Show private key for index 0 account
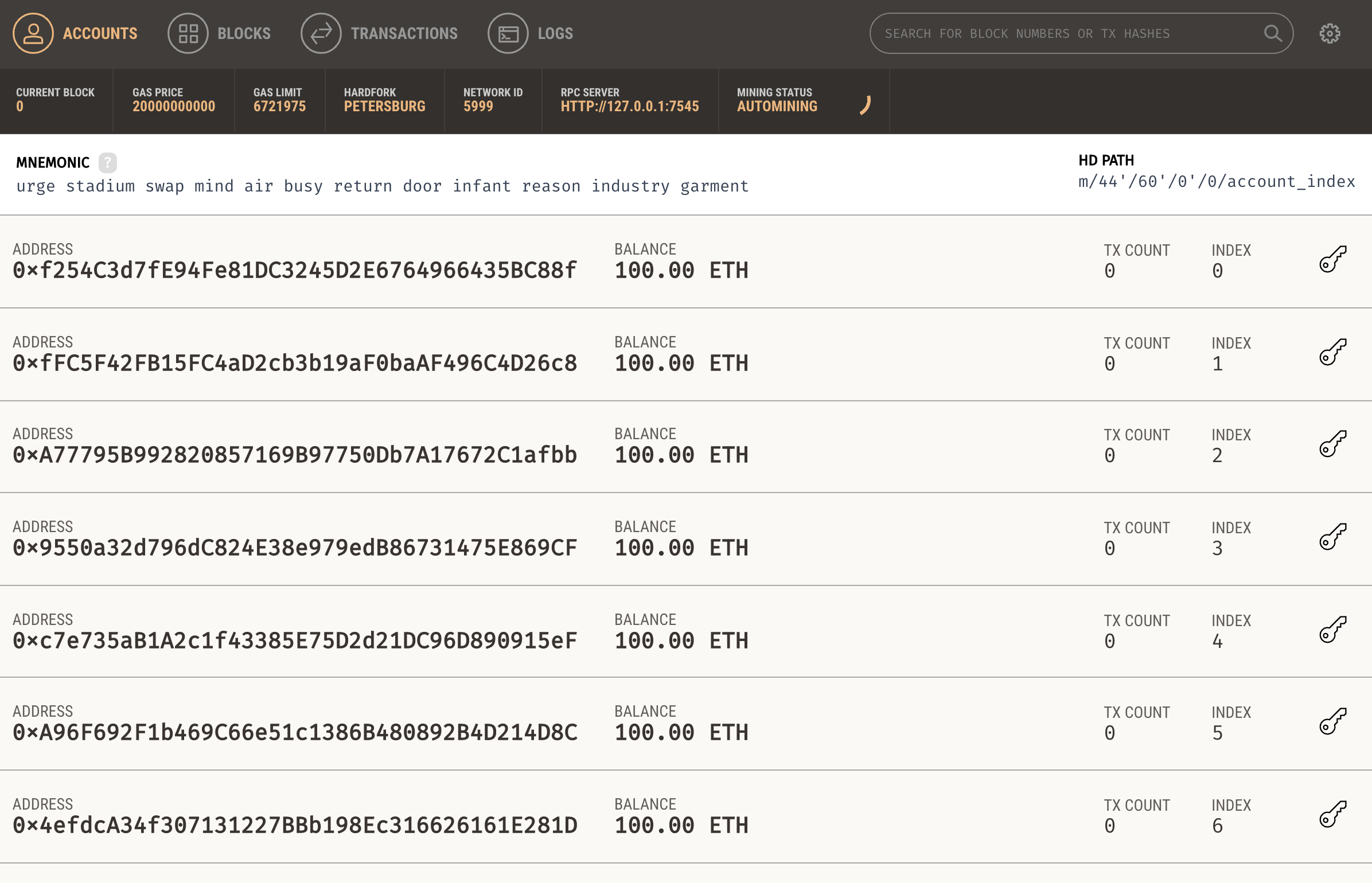The height and width of the screenshot is (883, 1372). pyautogui.click(x=1332, y=260)
